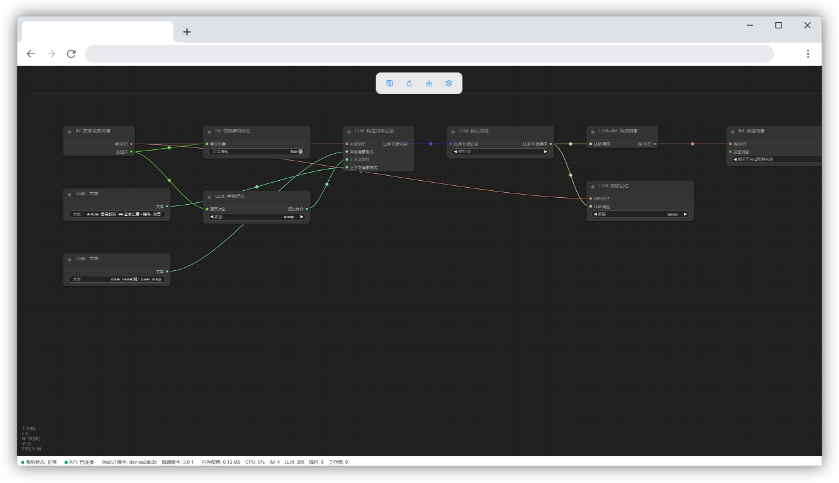Open the settings gear in the canvas toolbar
Image resolution: width=839 pixels, height=483 pixels.
[448, 83]
